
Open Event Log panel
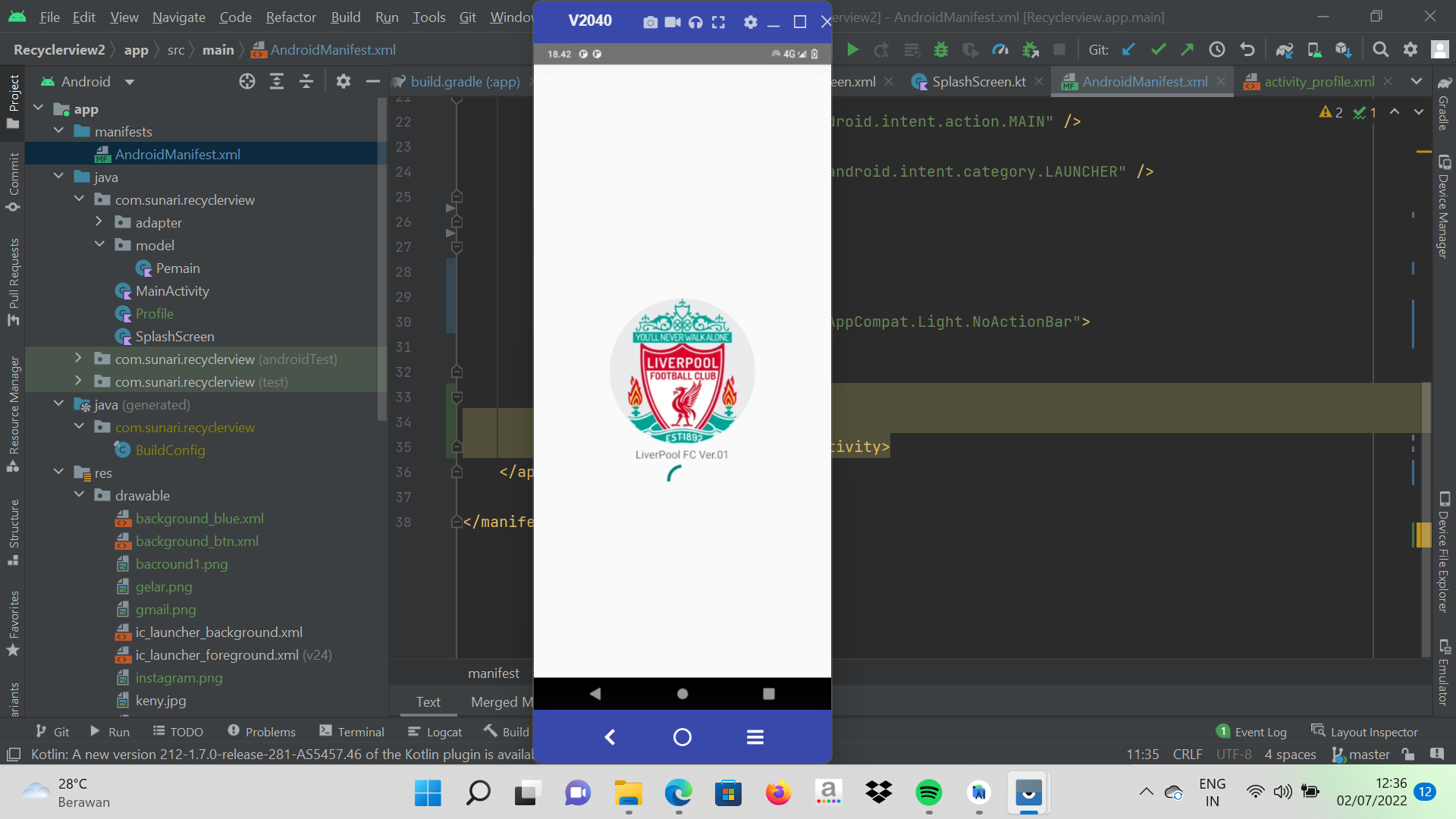[1251, 732]
